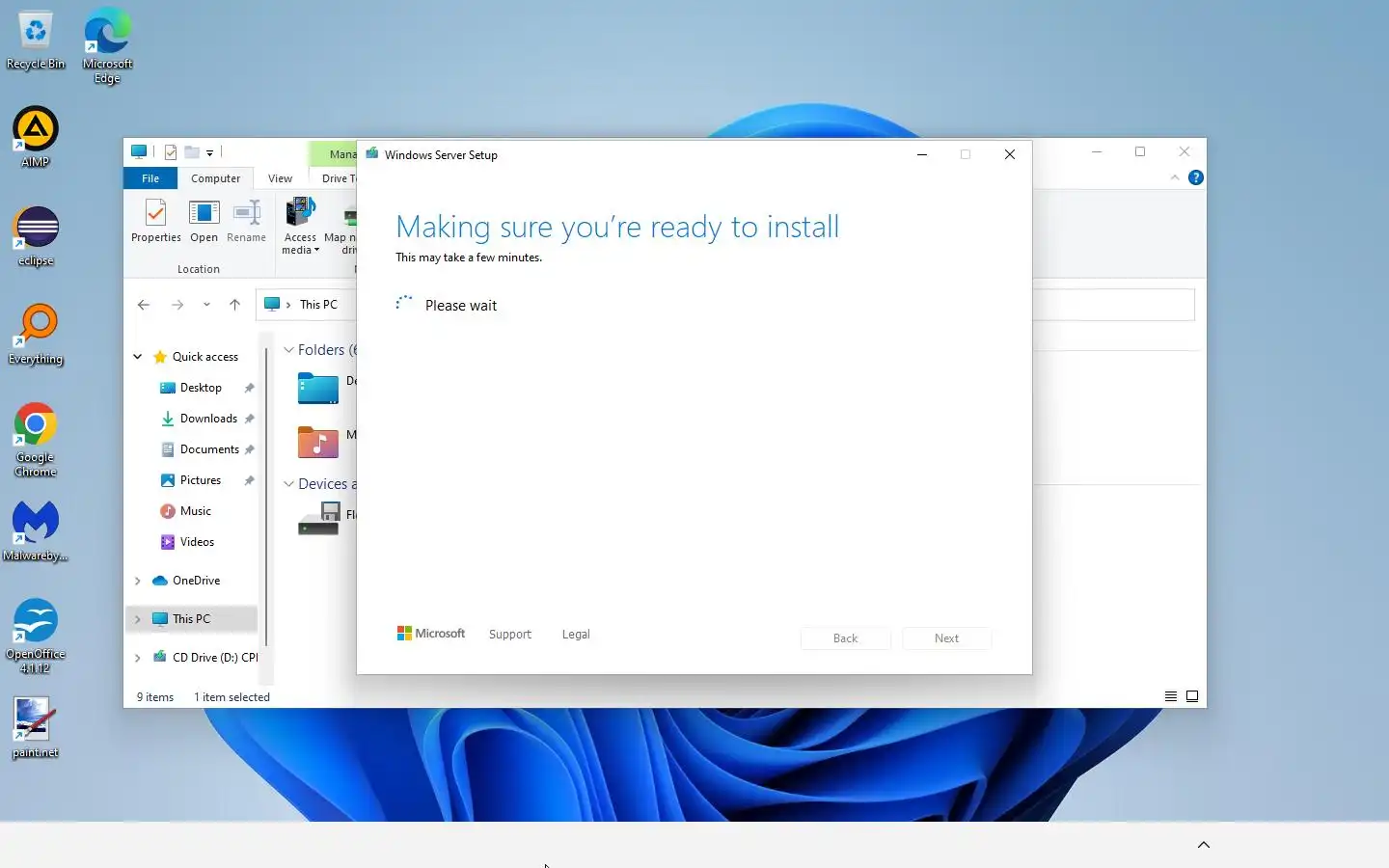The image size is (1389, 868).
Task: Open the recent locations dropdown arrow
Action: [x=206, y=305]
